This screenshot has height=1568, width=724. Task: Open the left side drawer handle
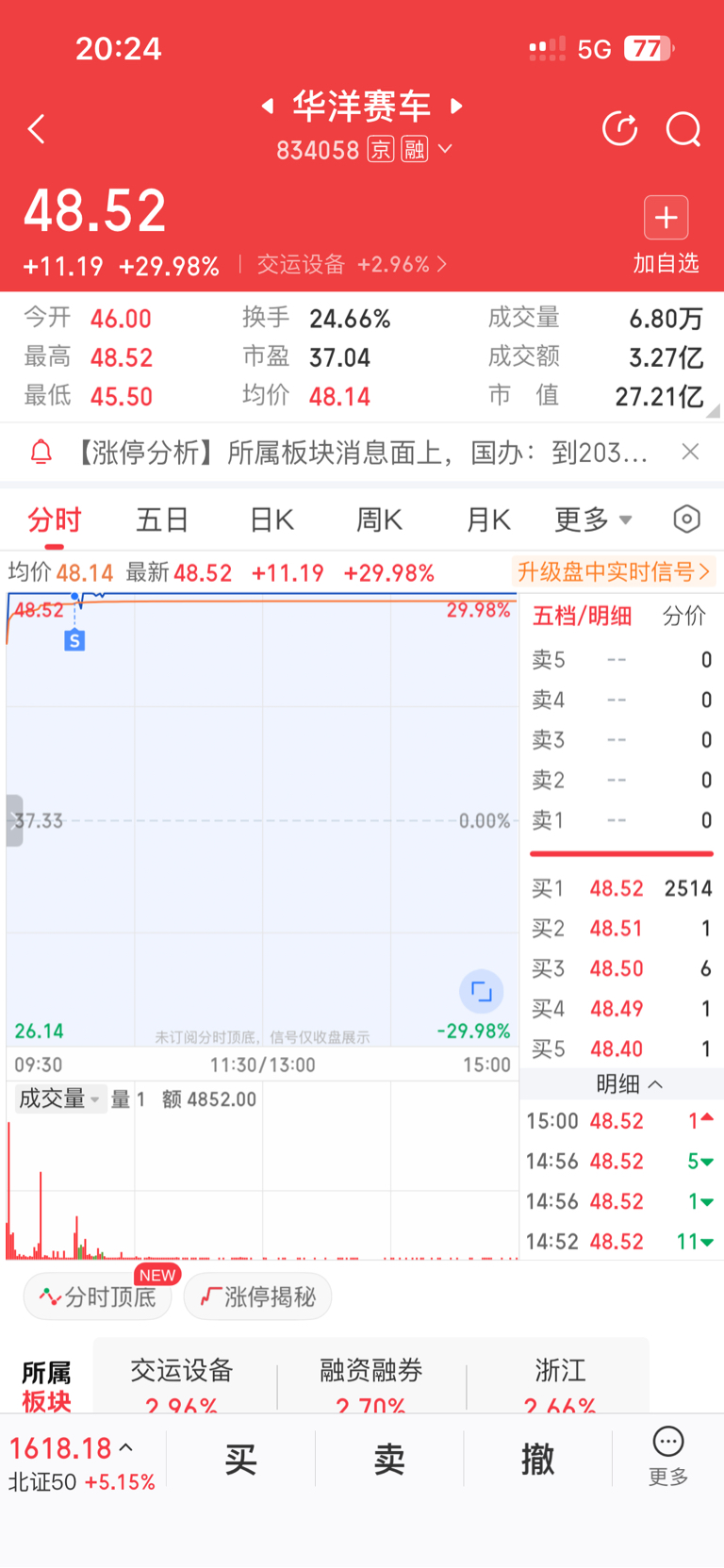14,820
